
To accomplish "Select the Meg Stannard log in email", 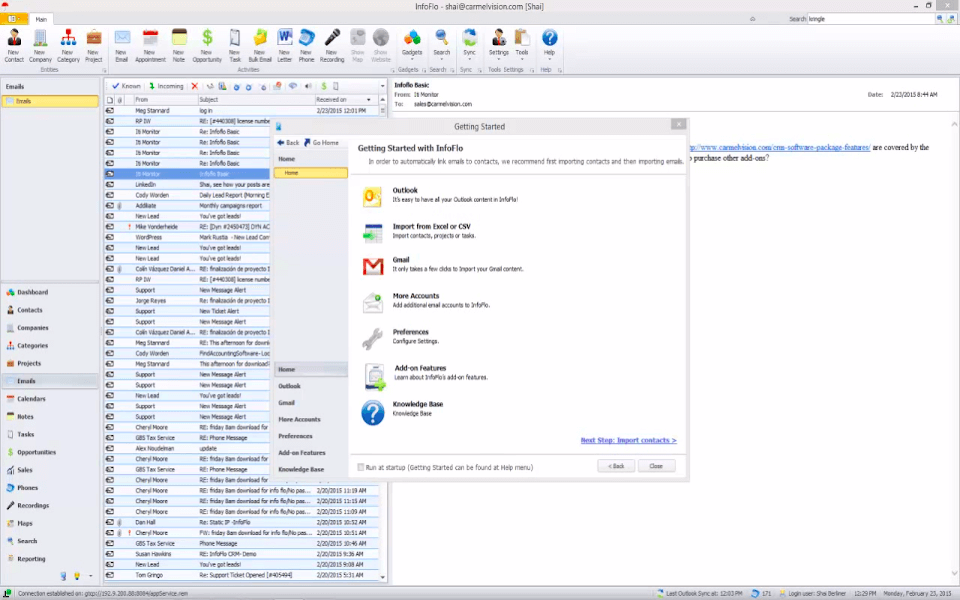I will [x=242, y=111].
